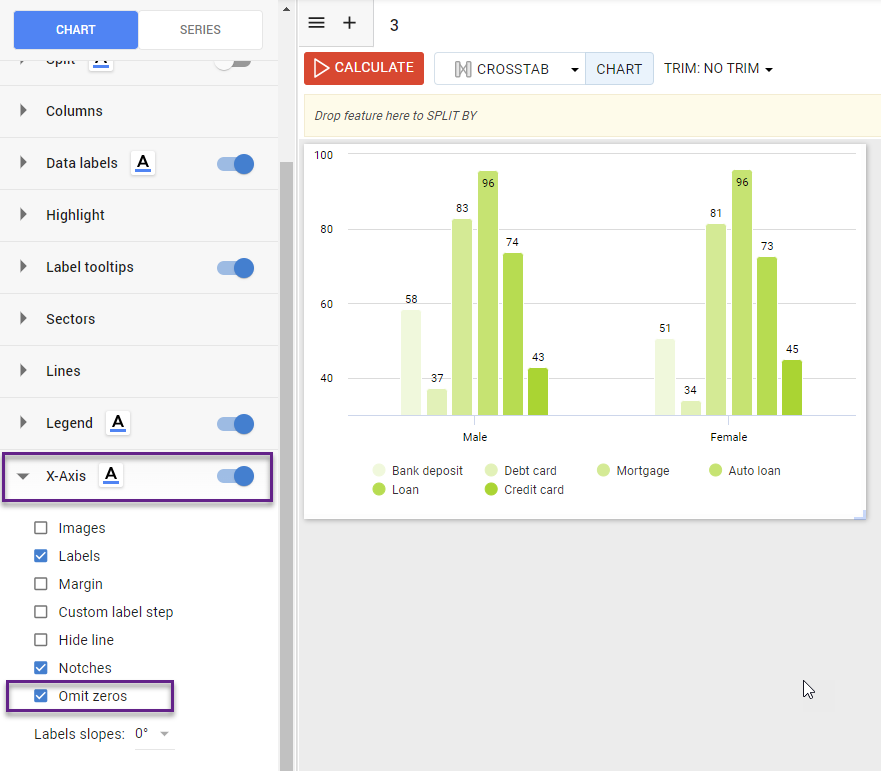The height and width of the screenshot is (771, 881).
Task: Click the Credit card legend dot
Action: click(491, 490)
